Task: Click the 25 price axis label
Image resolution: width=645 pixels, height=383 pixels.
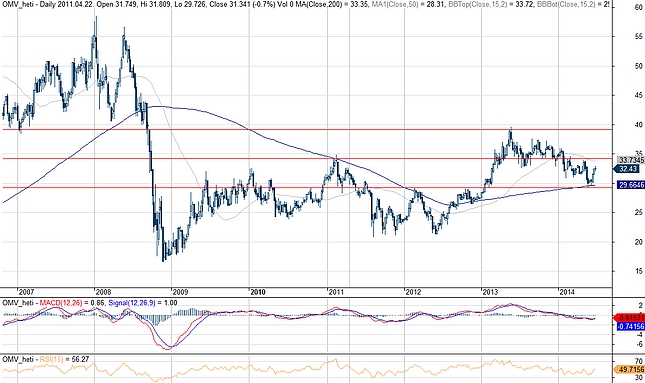Action: pyautogui.click(x=639, y=213)
